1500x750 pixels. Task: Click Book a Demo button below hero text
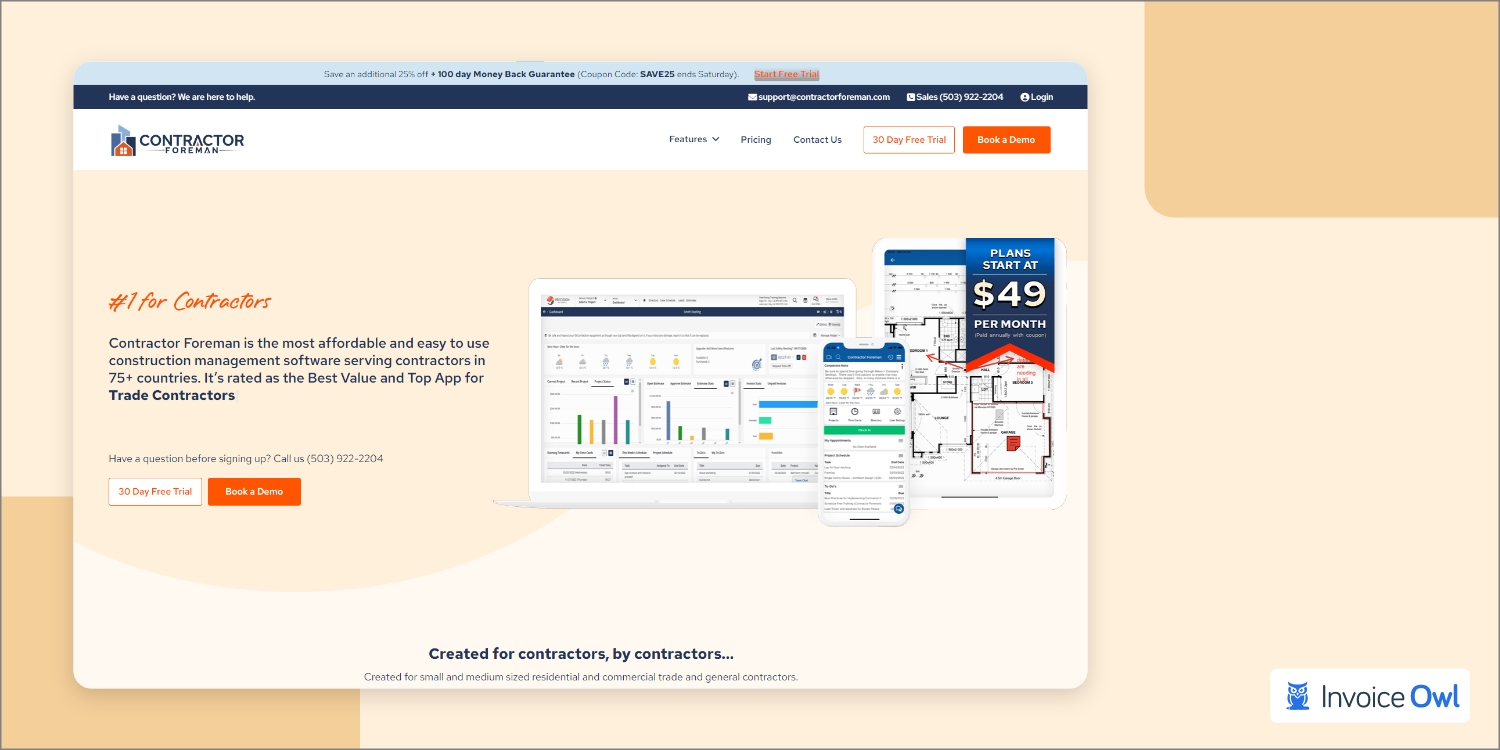tap(254, 492)
